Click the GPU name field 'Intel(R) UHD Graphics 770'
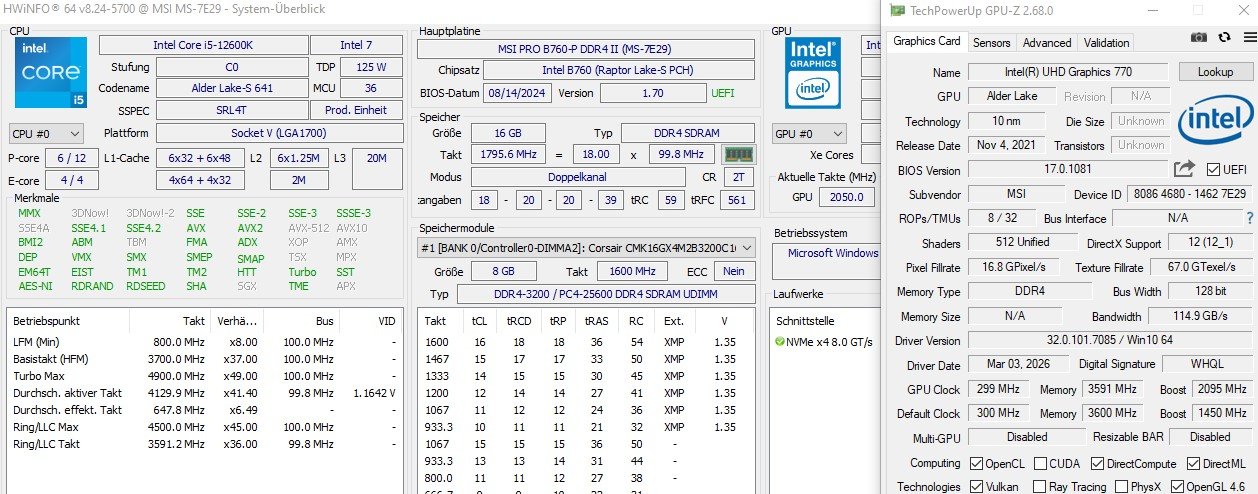 1068,73
